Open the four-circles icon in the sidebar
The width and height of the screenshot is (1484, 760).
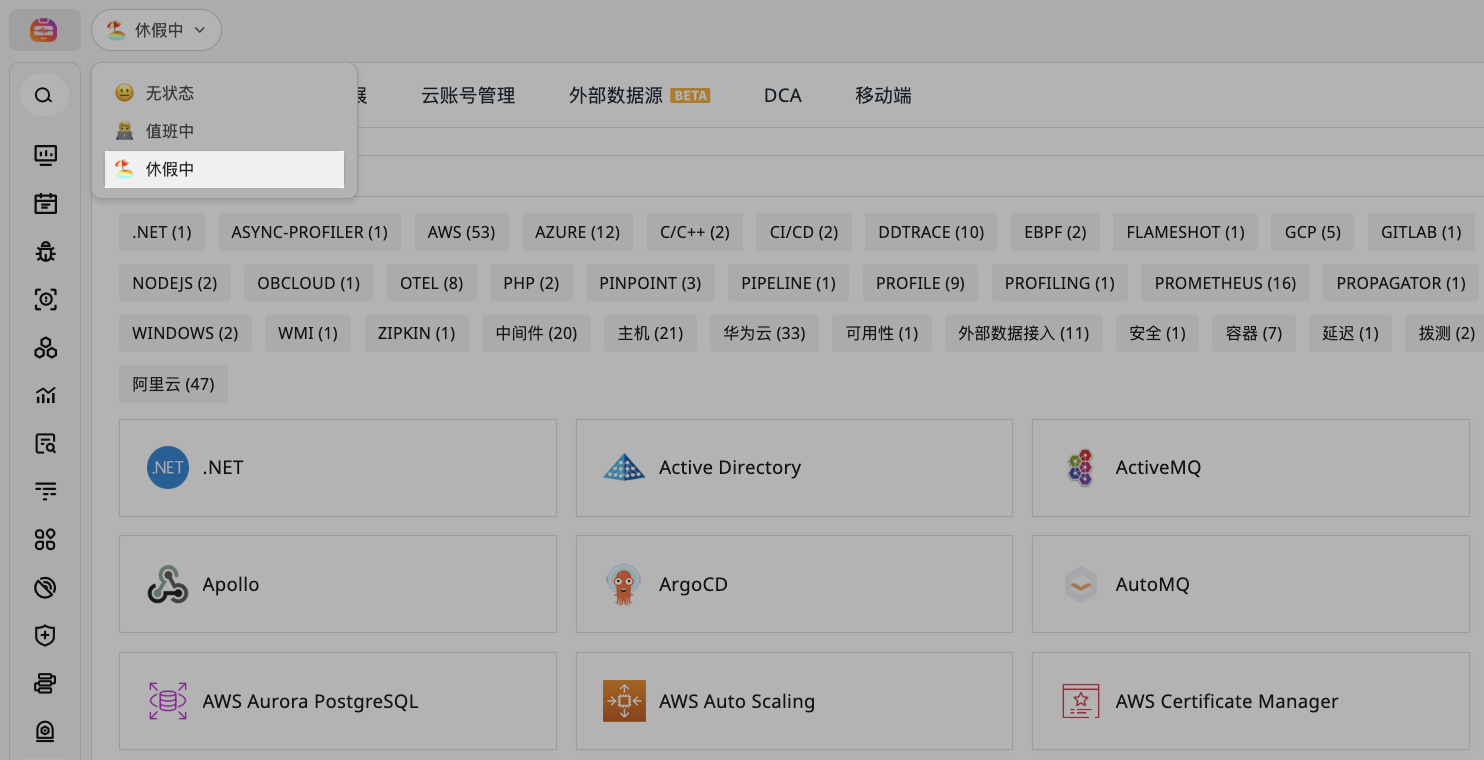[45, 539]
